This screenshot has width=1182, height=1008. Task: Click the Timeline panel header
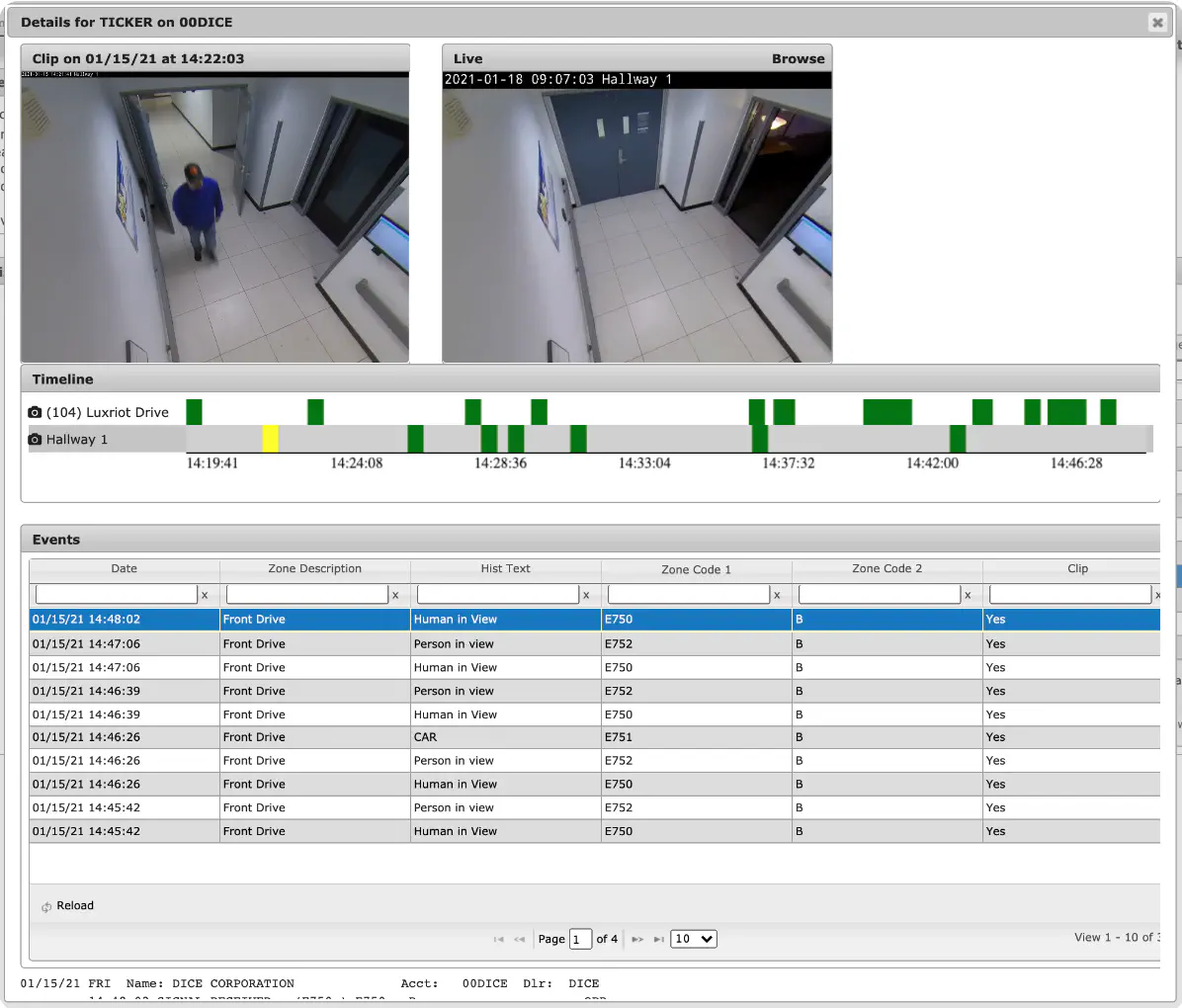[590, 379]
